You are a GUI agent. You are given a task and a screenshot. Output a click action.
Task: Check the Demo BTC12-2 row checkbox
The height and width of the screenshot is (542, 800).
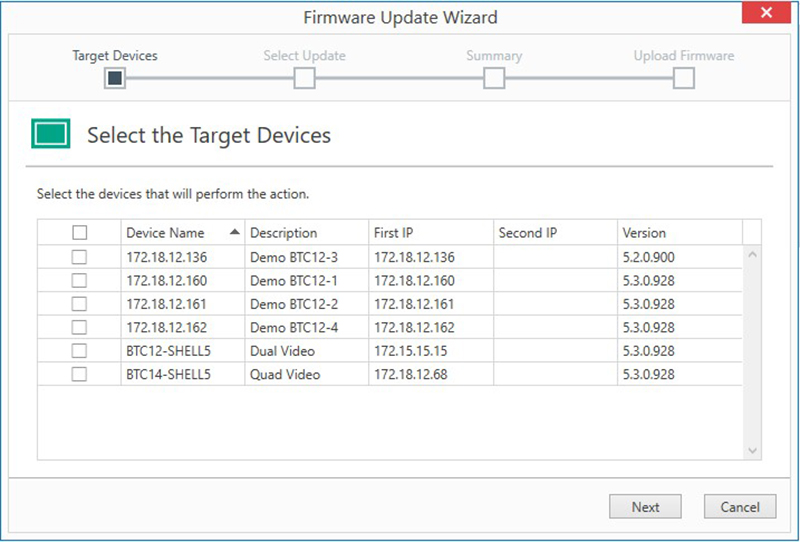[79, 304]
